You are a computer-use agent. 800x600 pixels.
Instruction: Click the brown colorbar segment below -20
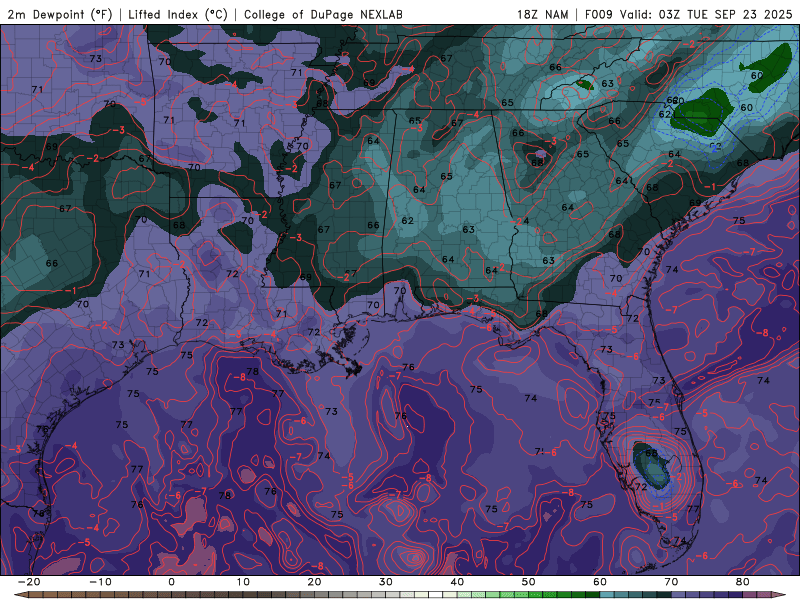tap(36, 595)
